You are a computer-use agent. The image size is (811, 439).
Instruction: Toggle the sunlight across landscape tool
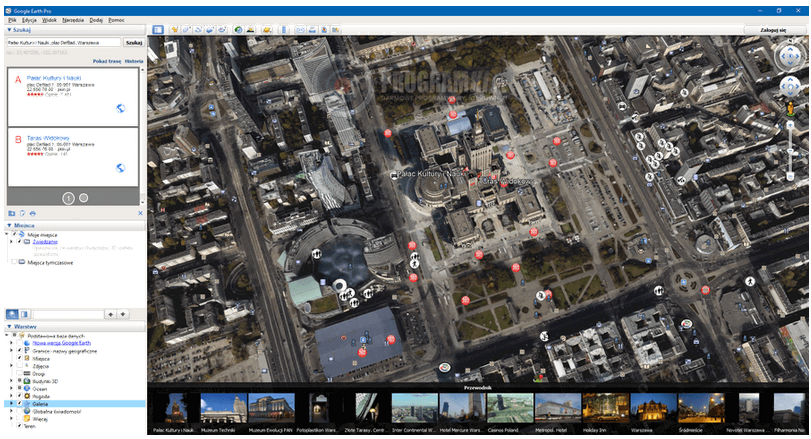pos(250,30)
